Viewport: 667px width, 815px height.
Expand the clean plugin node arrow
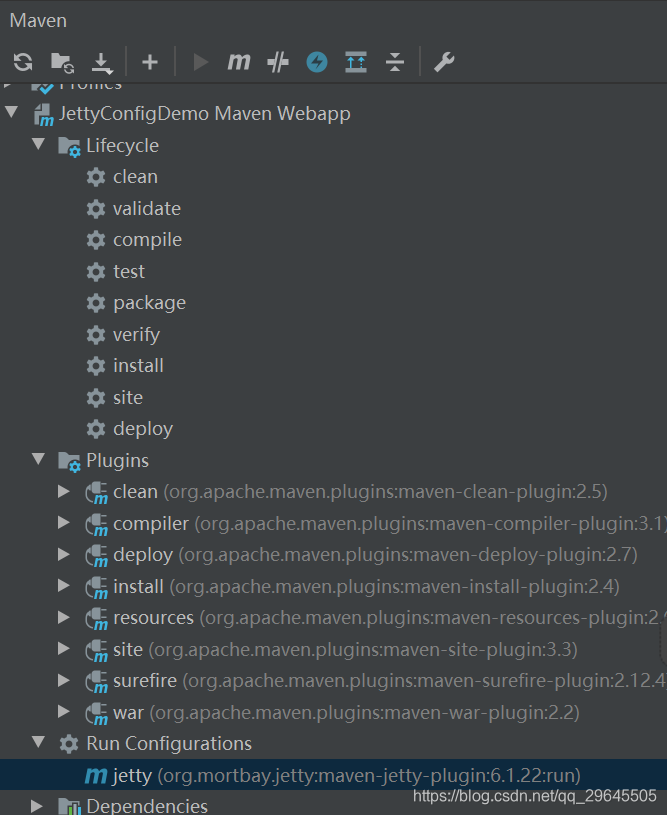tap(64, 492)
